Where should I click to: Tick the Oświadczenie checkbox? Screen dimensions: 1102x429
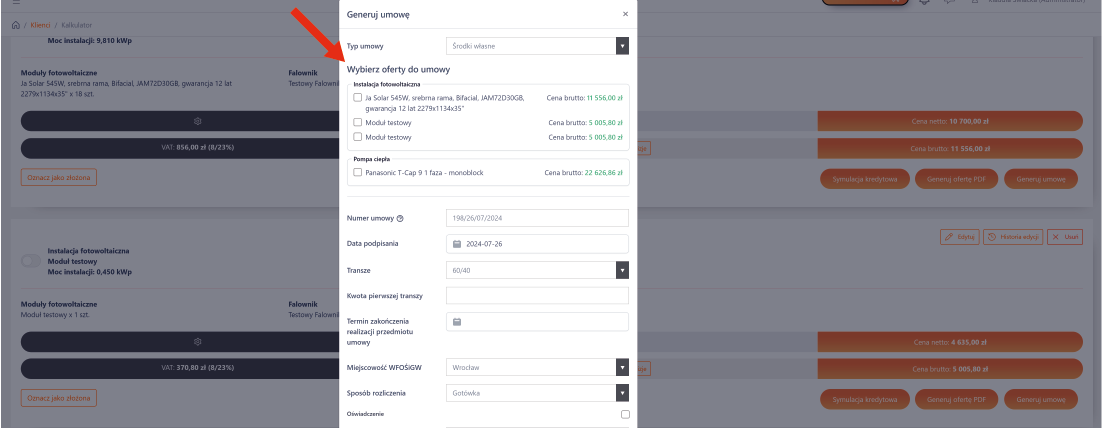(x=625, y=414)
